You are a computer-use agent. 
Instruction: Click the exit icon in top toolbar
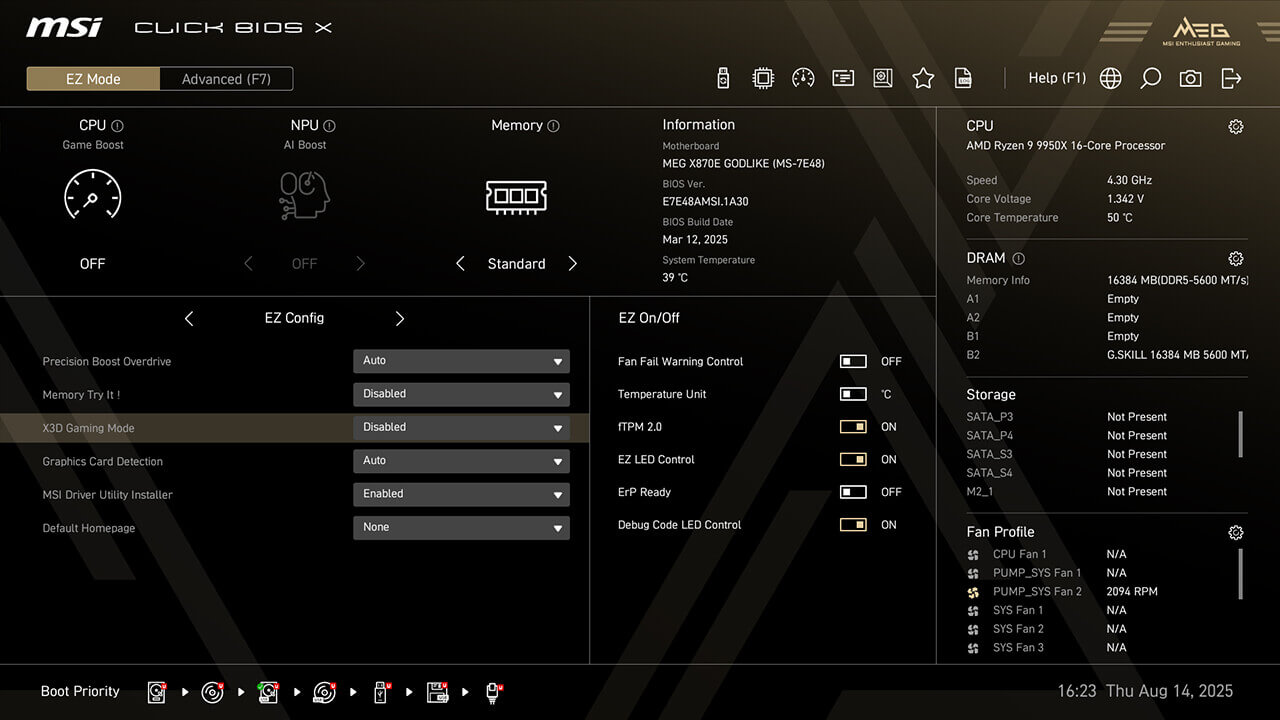point(1231,78)
